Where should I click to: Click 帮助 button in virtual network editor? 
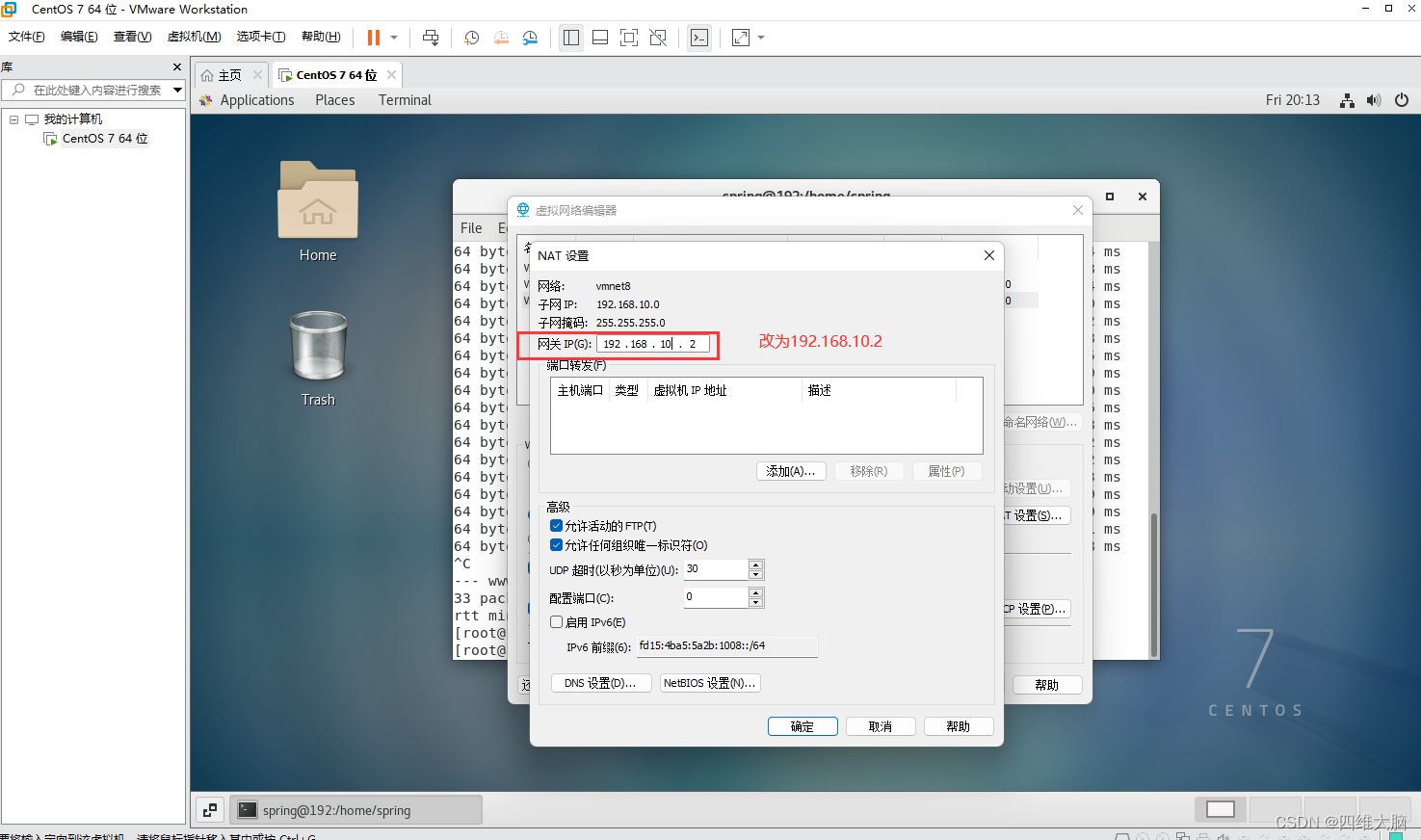point(1047,685)
